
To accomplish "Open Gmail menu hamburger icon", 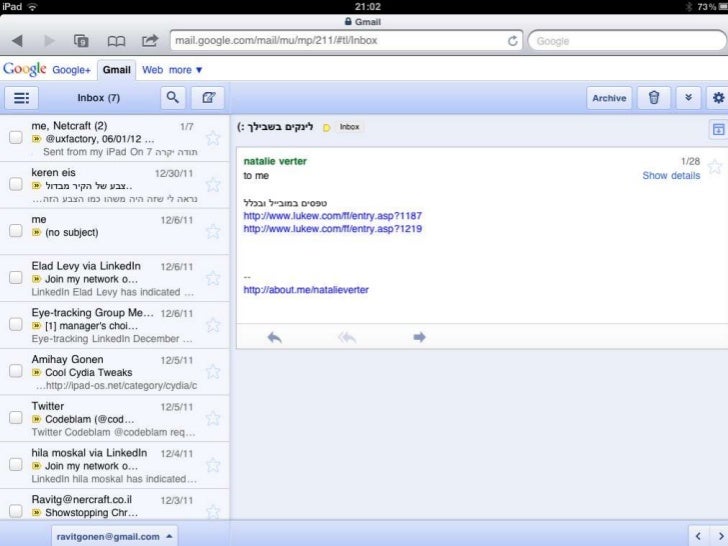I will coord(21,98).
